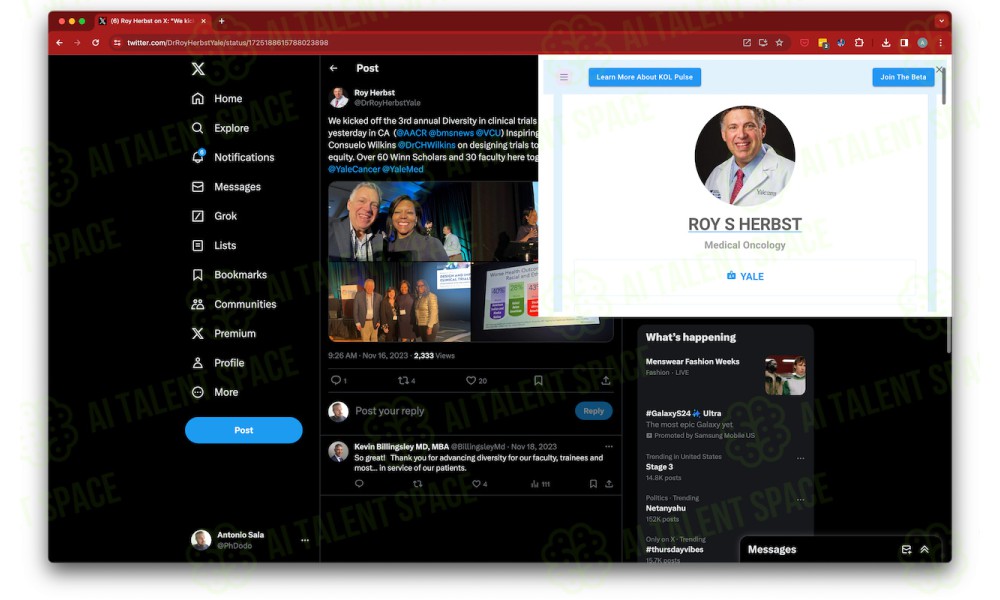Open the Netanyahu trending topic

[665, 509]
